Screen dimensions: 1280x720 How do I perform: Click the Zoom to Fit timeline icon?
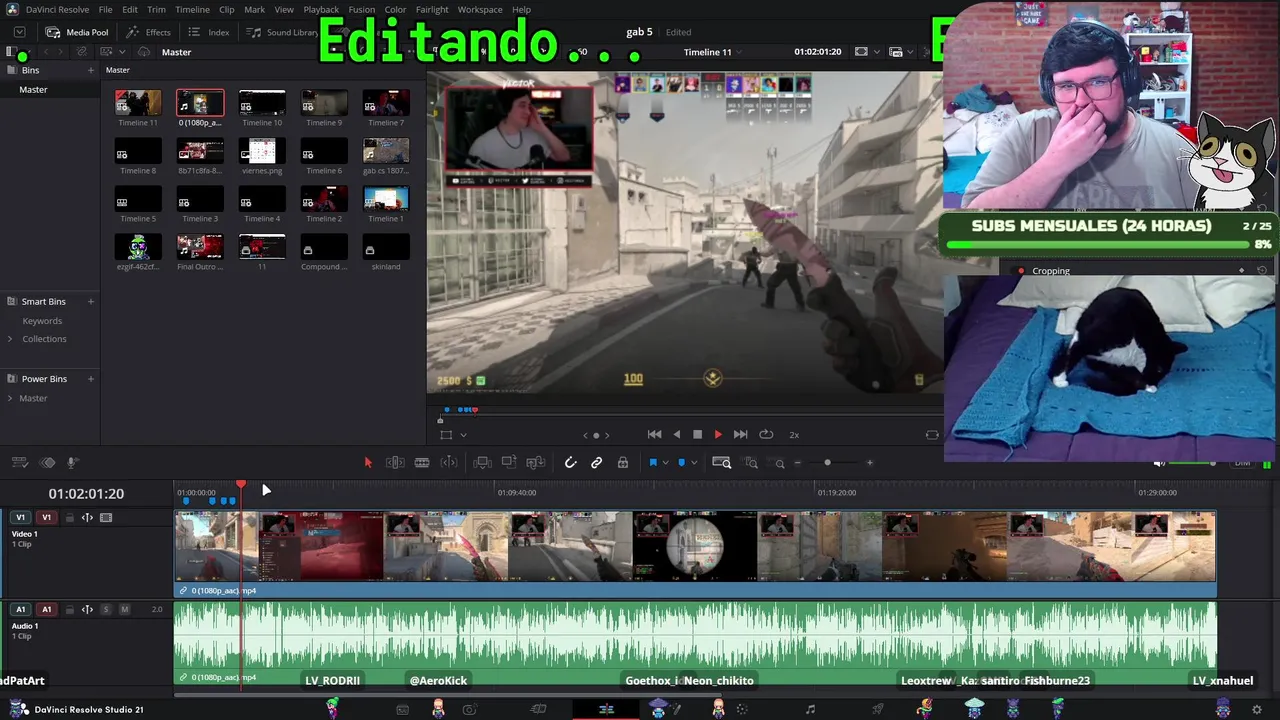coord(721,462)
